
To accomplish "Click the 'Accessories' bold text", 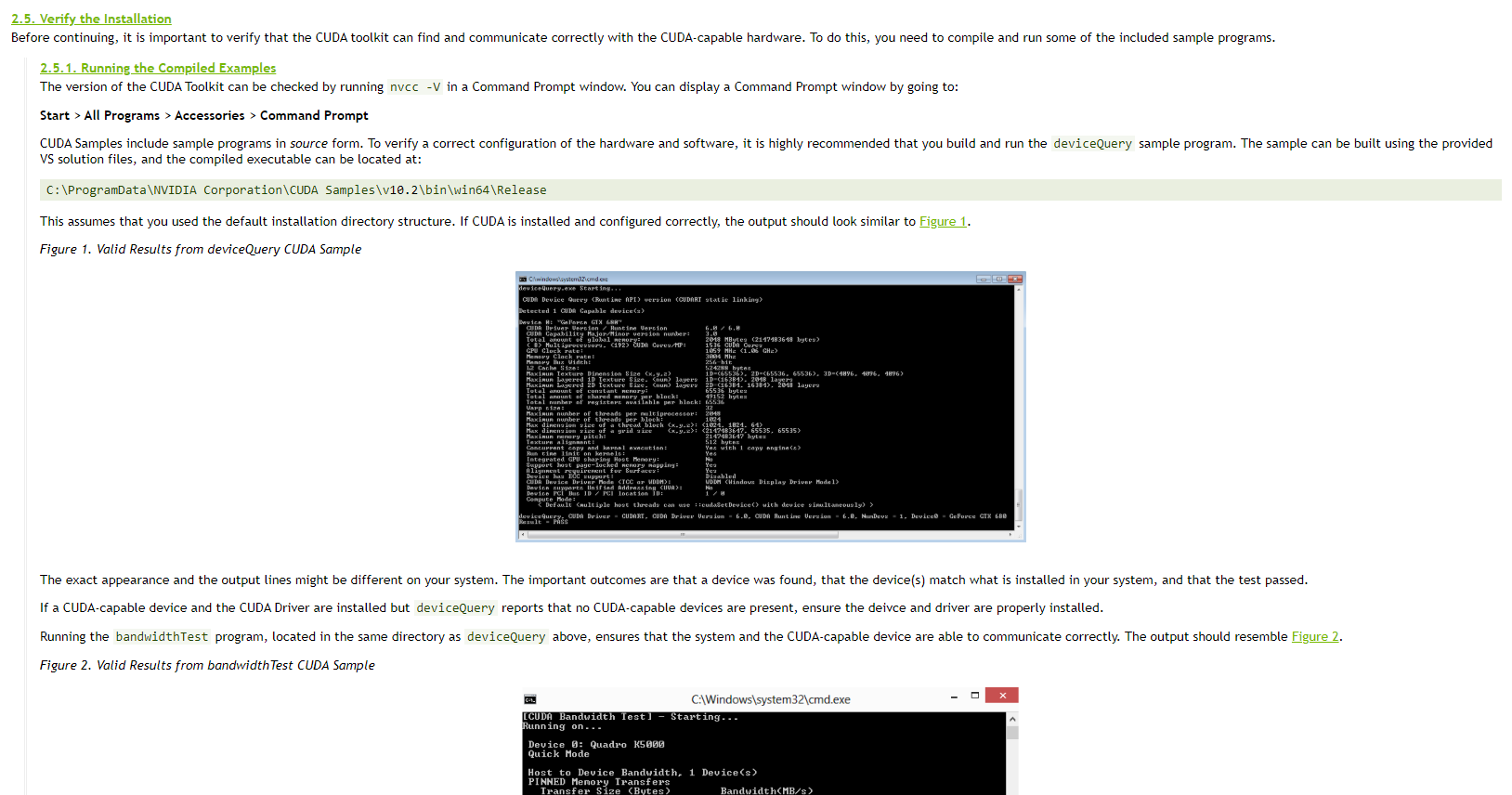I will 210,115.
